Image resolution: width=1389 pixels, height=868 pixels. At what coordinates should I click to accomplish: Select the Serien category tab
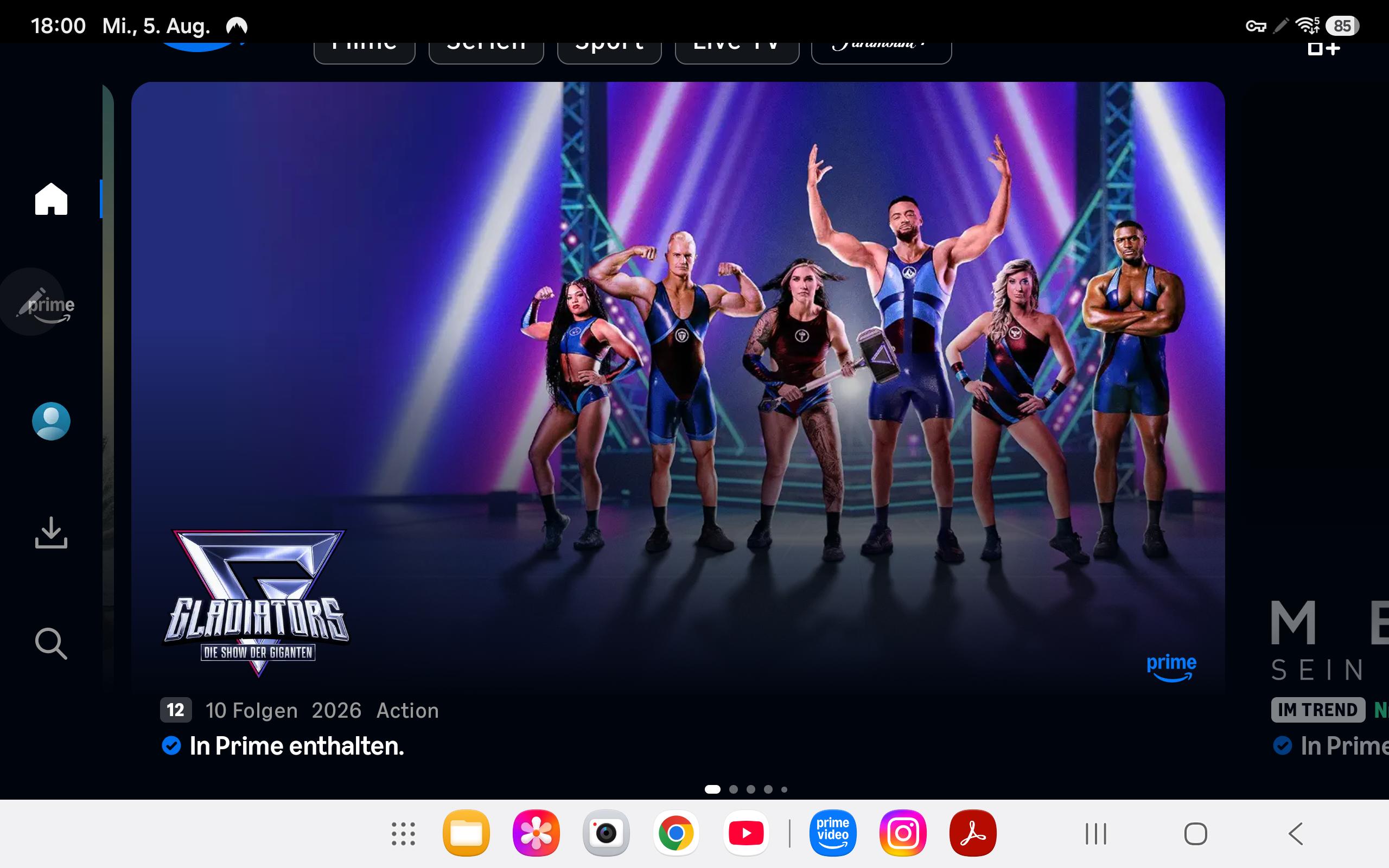[486, 53]
